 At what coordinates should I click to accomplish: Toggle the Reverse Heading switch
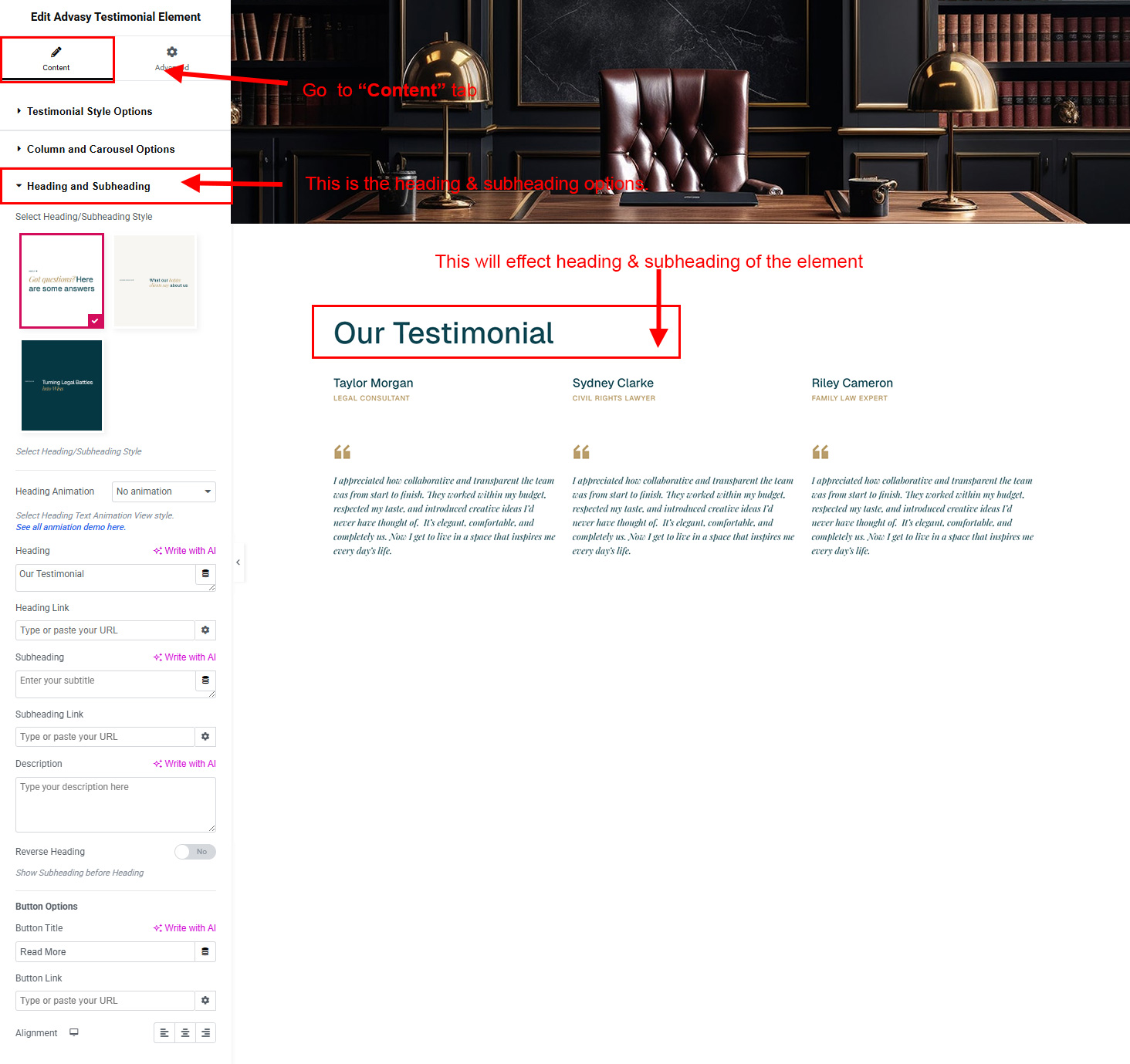click(195, 852)
